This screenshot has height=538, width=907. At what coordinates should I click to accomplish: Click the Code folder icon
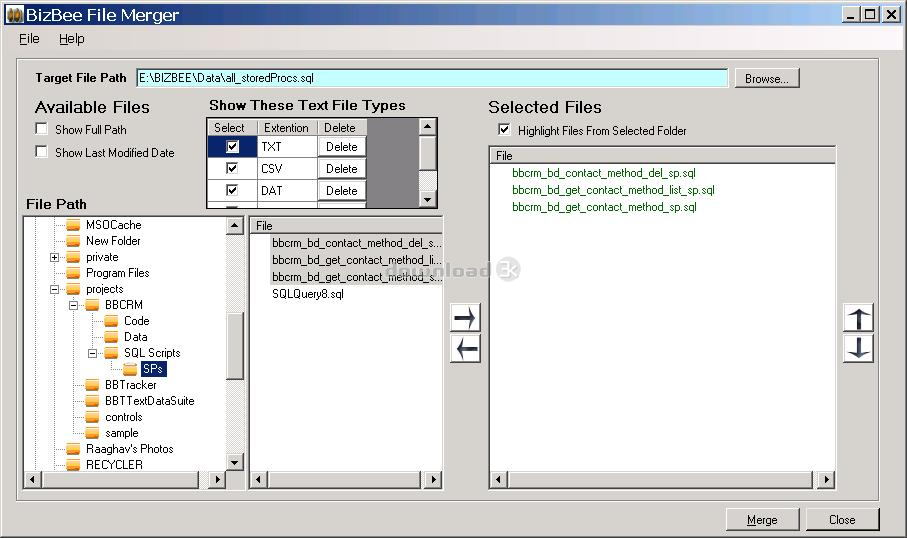click(111, 321)
